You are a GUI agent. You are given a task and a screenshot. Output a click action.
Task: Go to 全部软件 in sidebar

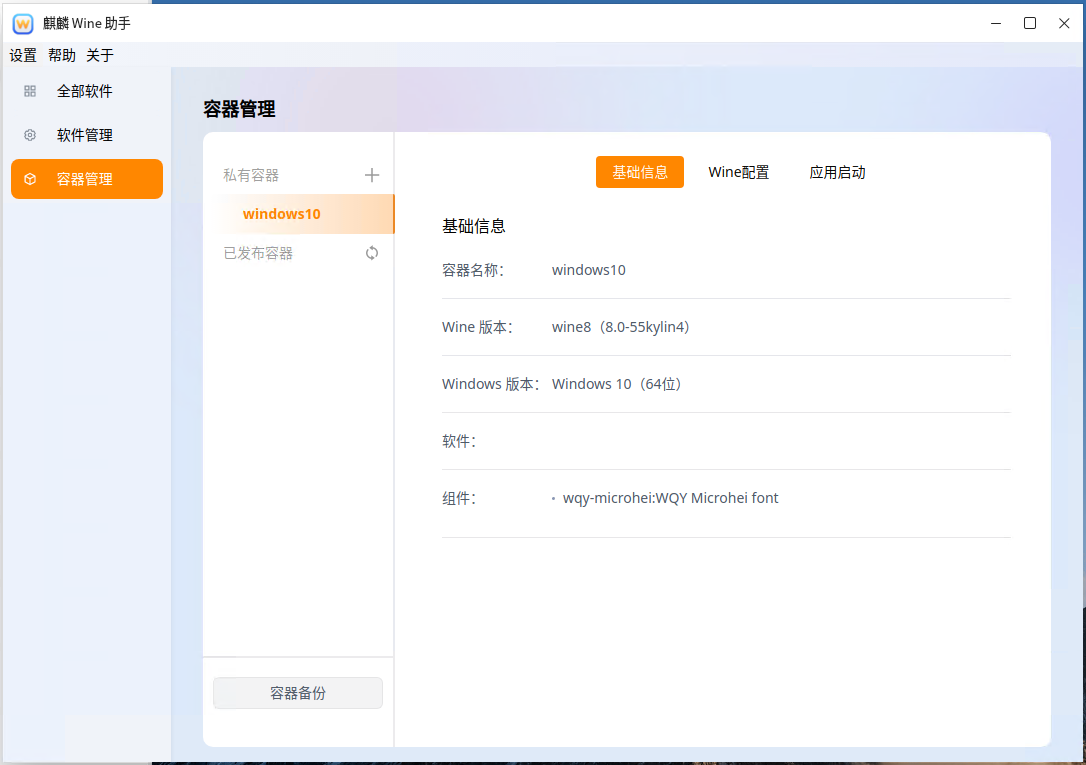(87, 91)
